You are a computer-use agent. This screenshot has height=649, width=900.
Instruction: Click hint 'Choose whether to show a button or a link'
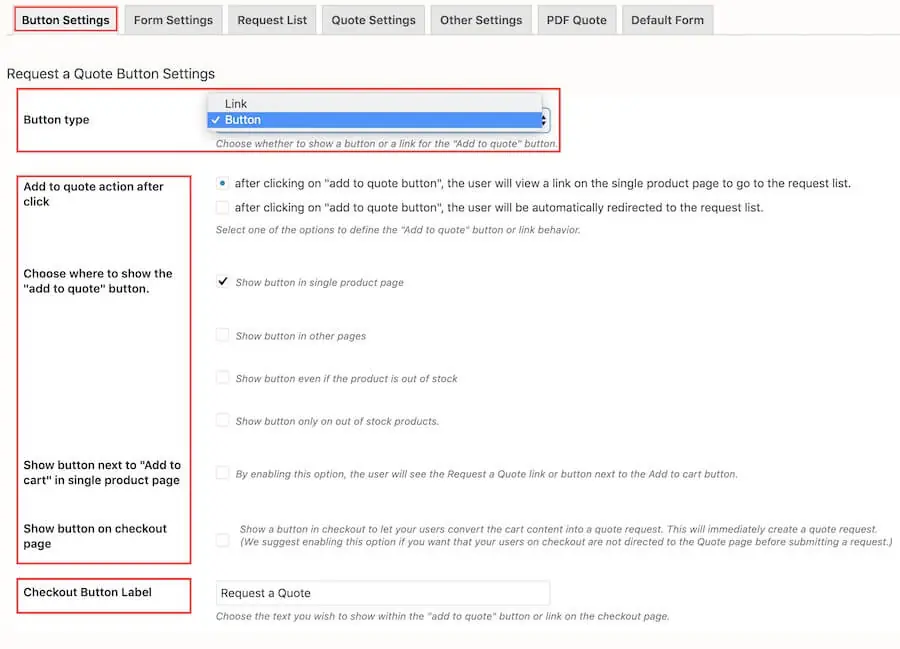point(386,144)
